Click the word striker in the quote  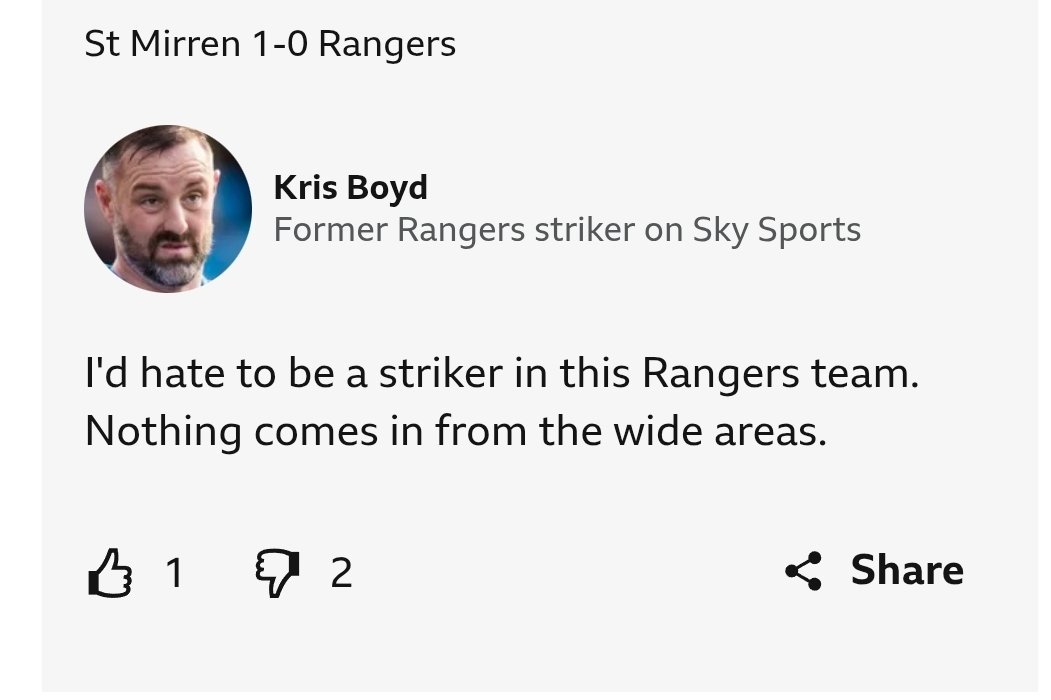click(x=440, y=373)
